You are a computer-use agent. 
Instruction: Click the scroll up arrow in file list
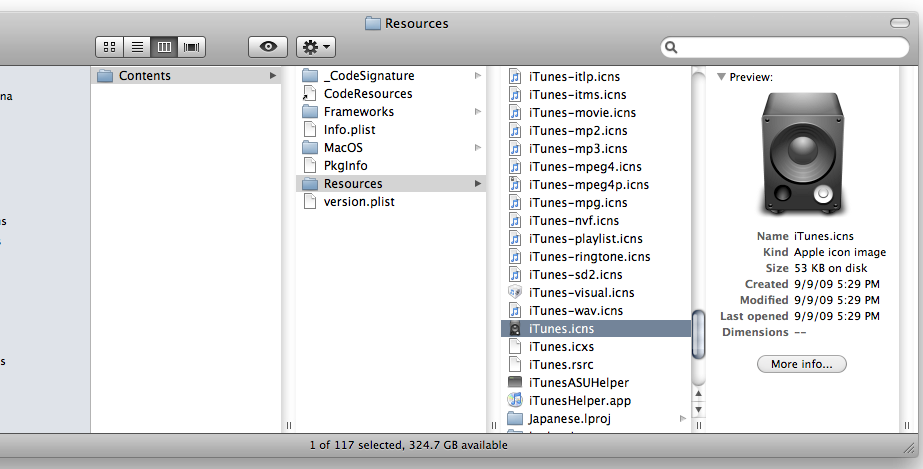coord(698,394)
